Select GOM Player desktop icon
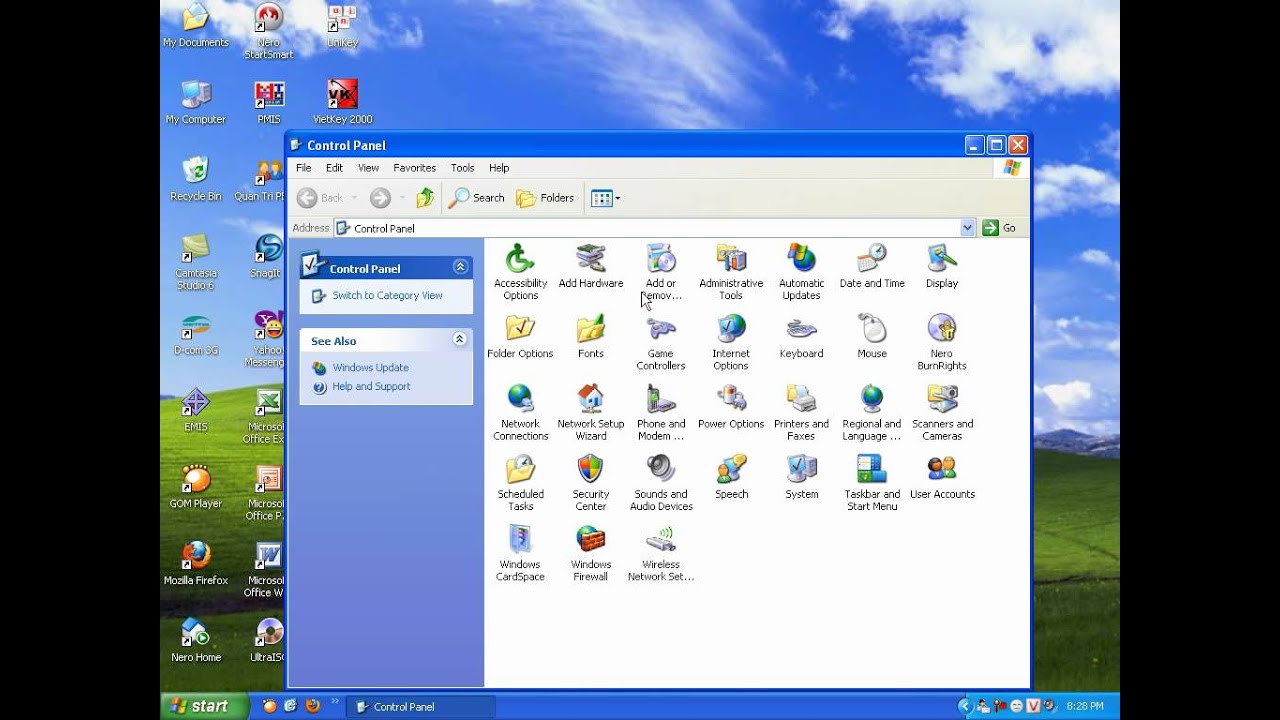The image size is (1280, 720). click(x=196, y=488)
